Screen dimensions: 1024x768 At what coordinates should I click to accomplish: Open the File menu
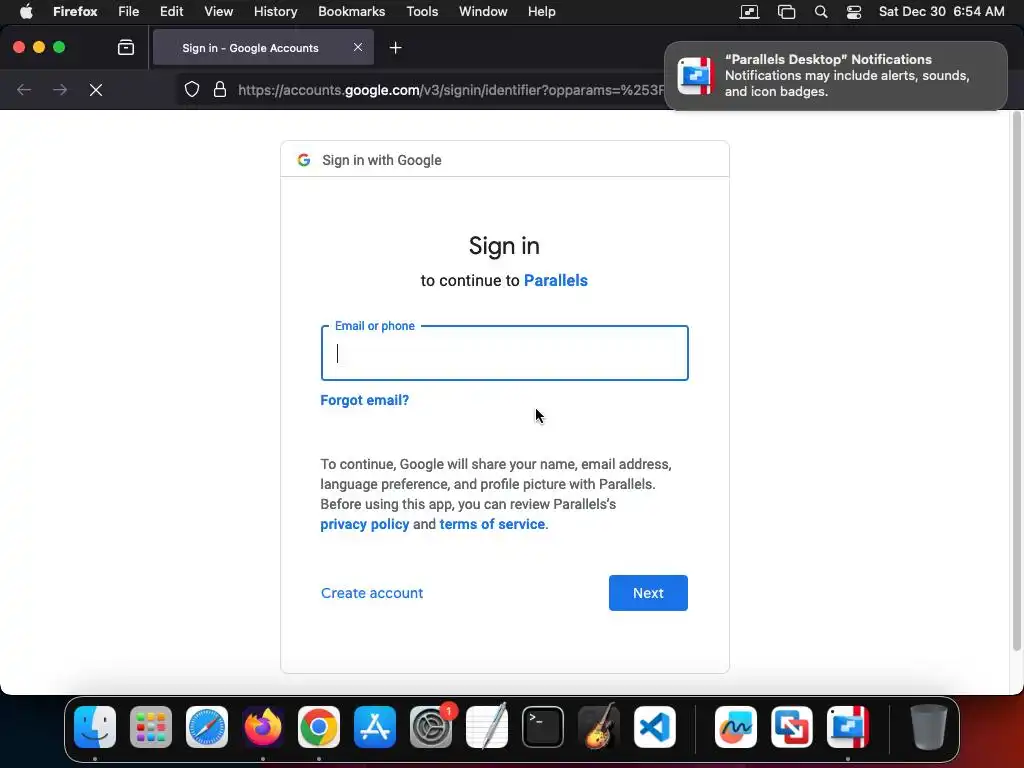point(129,12)
